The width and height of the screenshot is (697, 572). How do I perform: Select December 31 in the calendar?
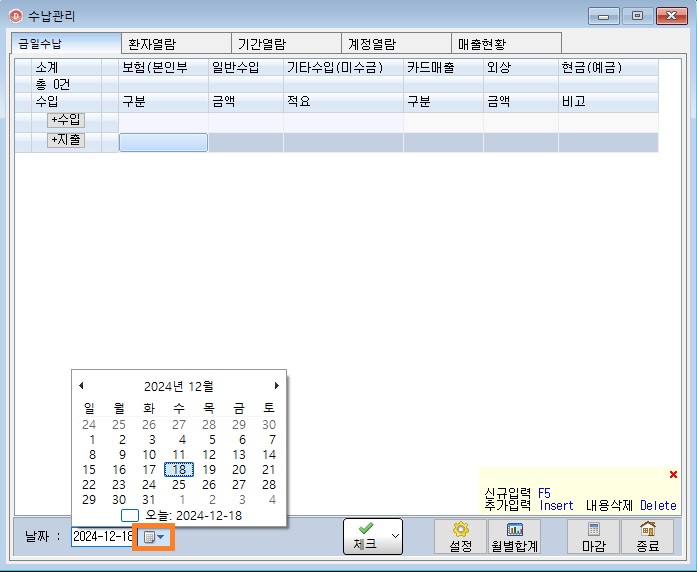pyautogui.click(x=149, y=500)
